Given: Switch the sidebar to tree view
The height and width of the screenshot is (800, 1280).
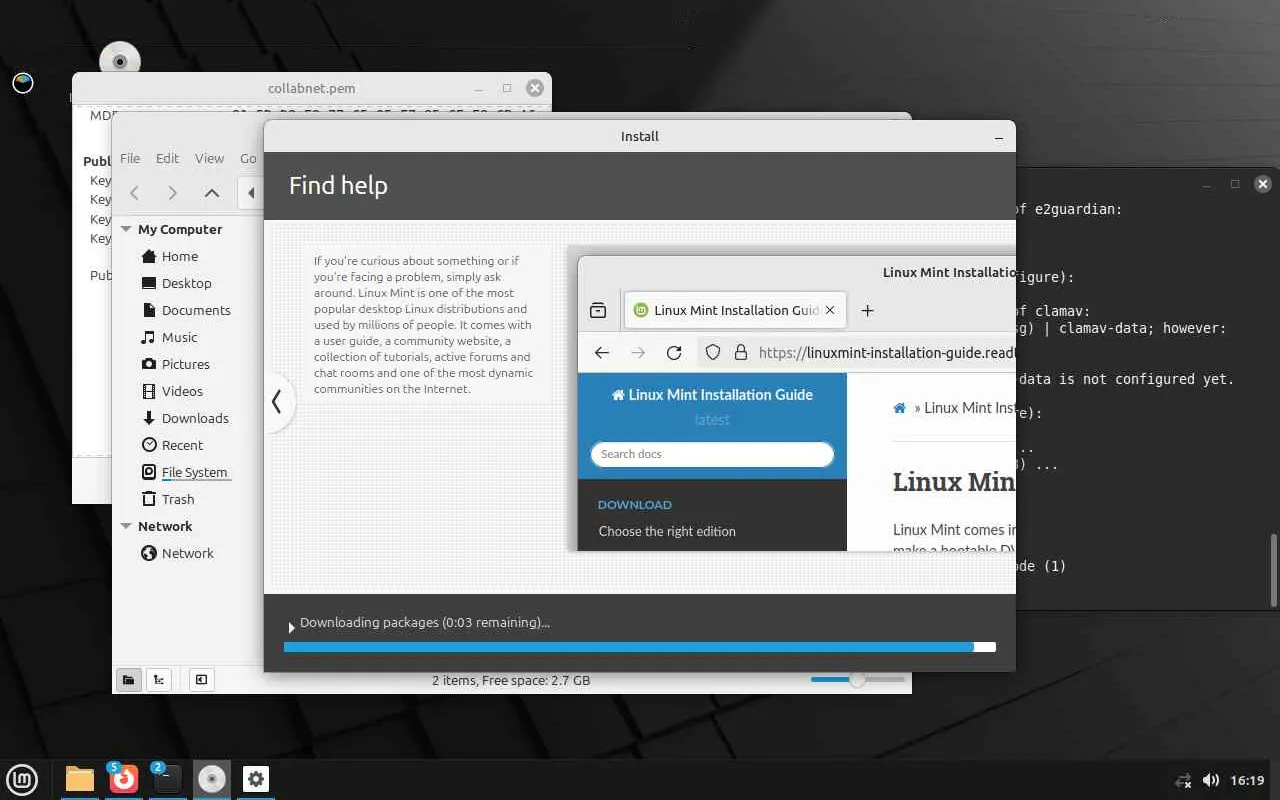Looking at the screenshot, I should click(159, 680).
